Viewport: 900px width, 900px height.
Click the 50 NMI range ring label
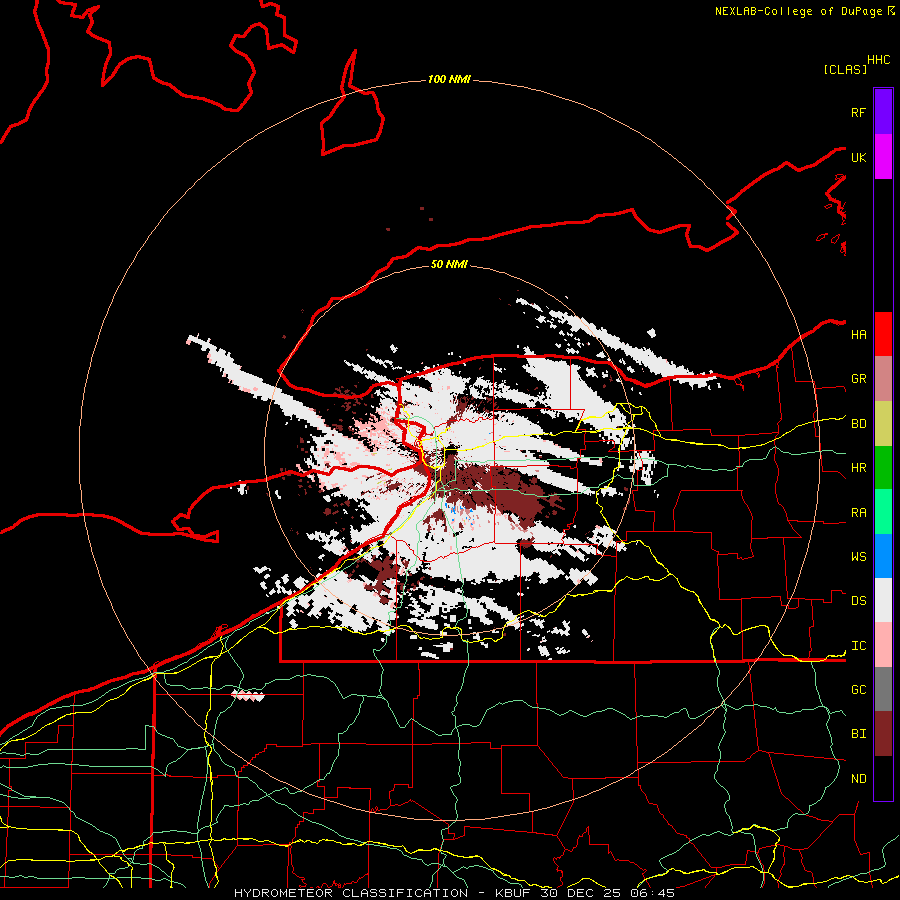pos(449,264)
